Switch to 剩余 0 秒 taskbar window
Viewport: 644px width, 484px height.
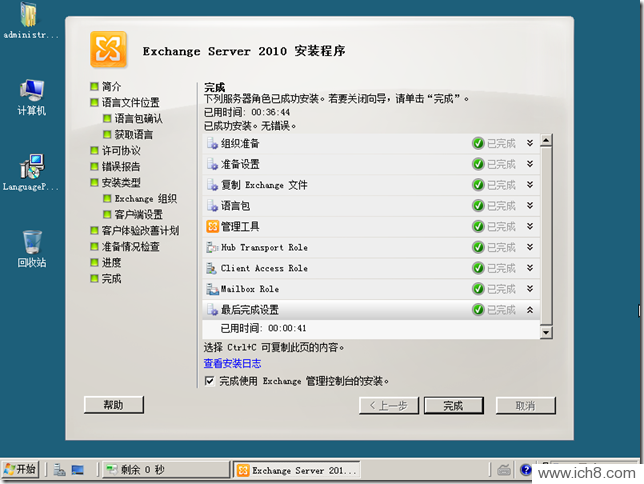pyautogui.click(x=166, y=470)
